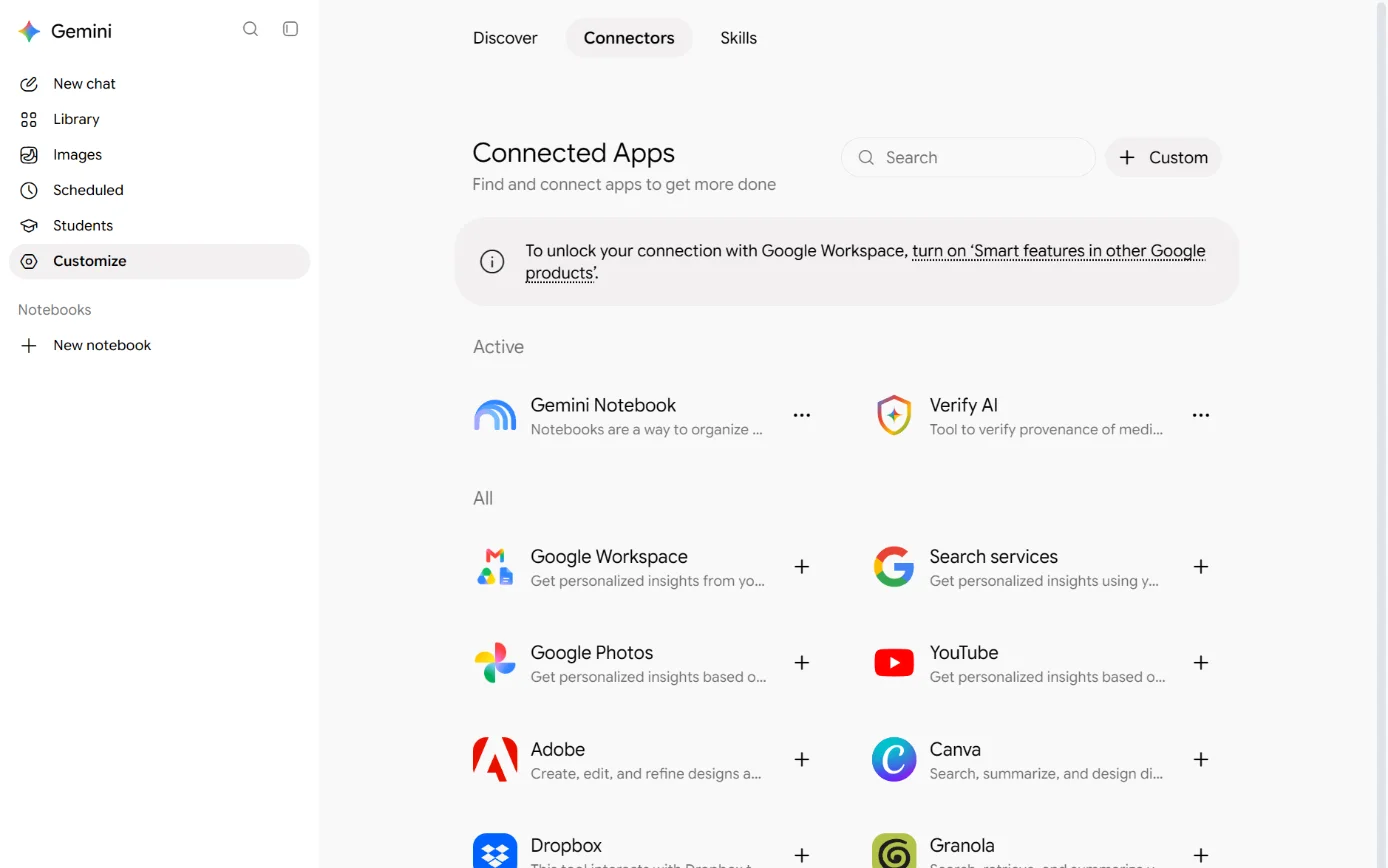The height and width of the screenshot is (868, 1388).
Task: Click the Google Workspace app name
Action: click(x=609, y=557)
